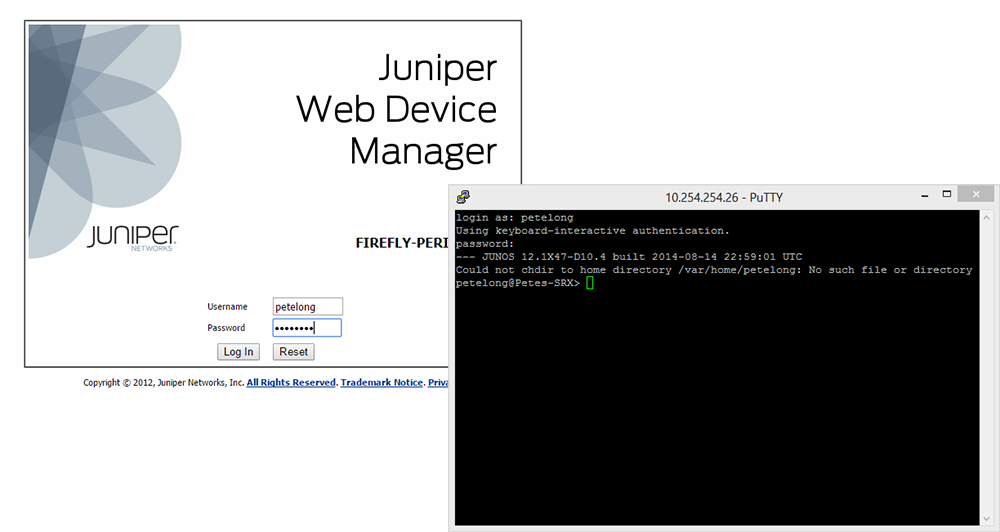Minimize the PuTTY window
Screen dimensions: 1000x532
click(x=925, y=195)
